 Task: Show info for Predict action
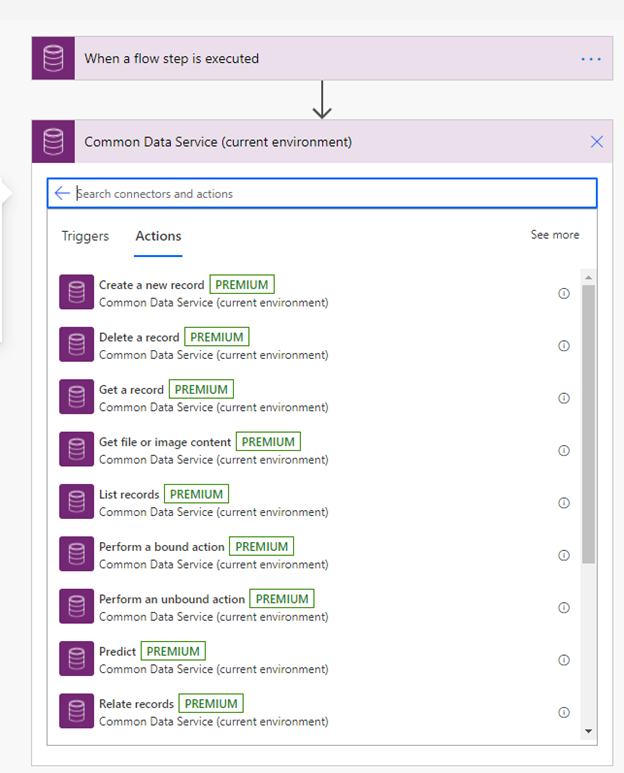pos(564,660)
